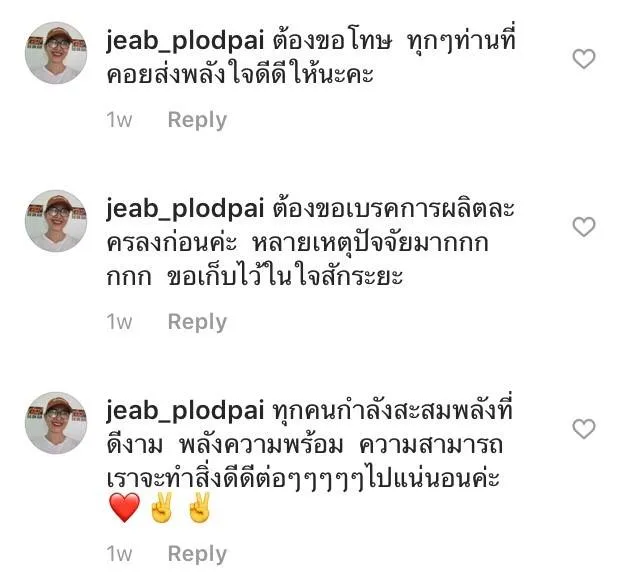Open avatar beside the ต้องขอเบรคการผลิต comment
Screen dimensions: 640x576
point(56,220)
